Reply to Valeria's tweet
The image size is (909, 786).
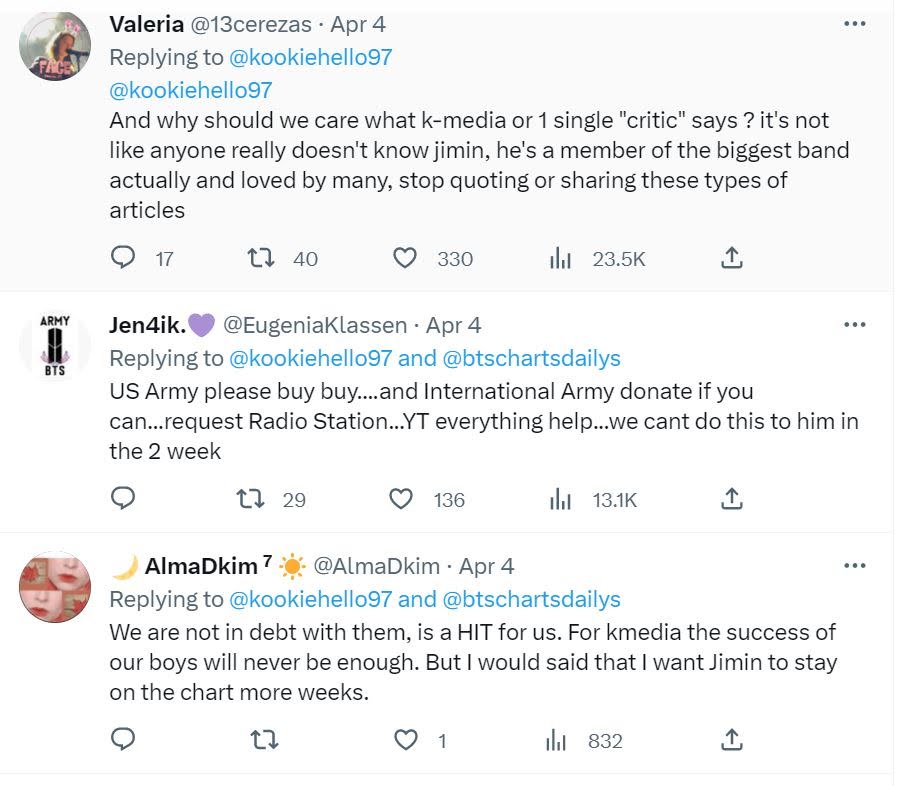coord(123,258)
